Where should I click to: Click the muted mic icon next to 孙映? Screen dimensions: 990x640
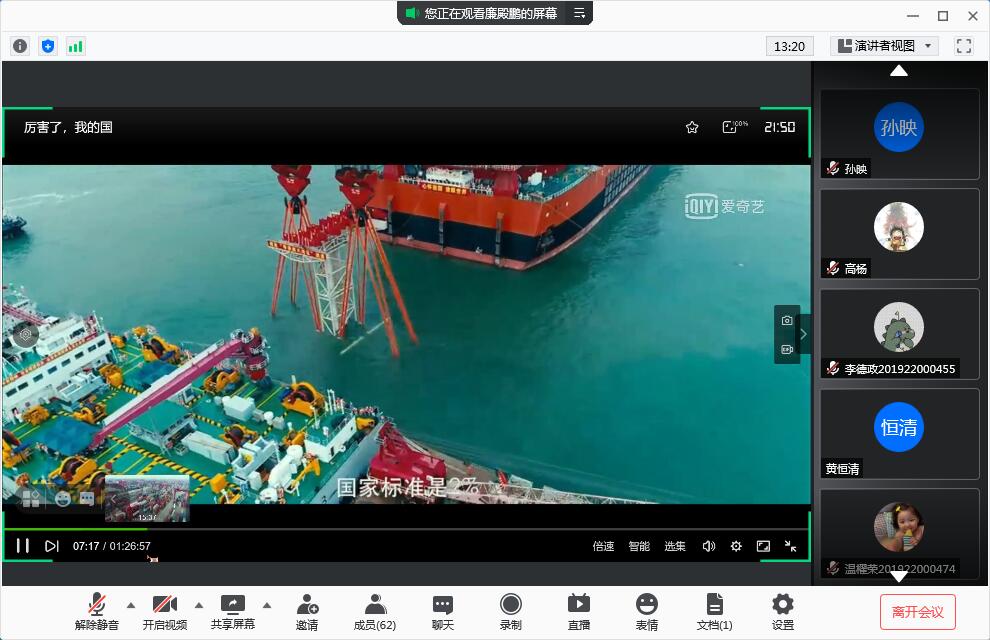click(833, 169)
